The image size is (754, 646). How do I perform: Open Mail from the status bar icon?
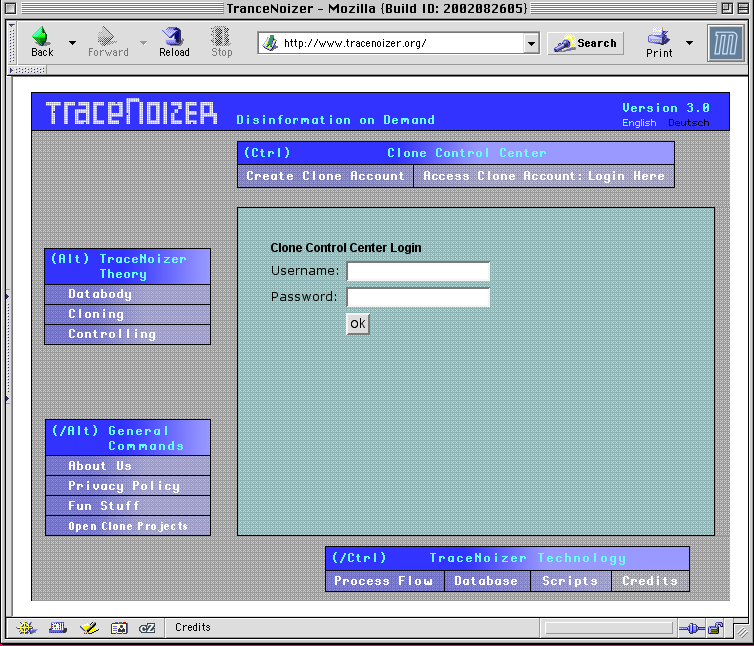[x=58, y=628]
